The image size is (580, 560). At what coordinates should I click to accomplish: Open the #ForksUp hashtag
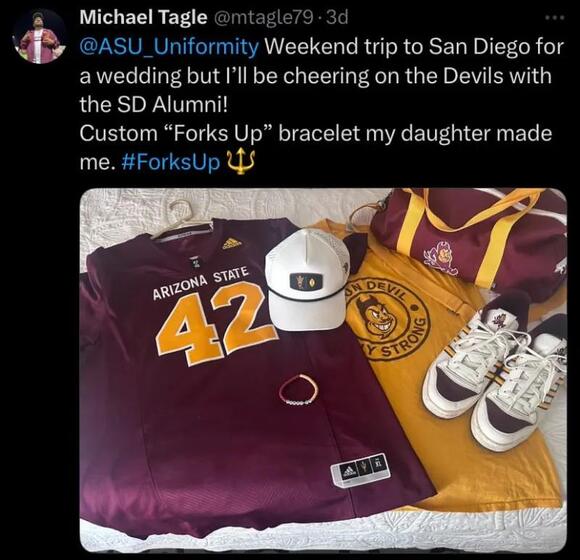point(171,162)
